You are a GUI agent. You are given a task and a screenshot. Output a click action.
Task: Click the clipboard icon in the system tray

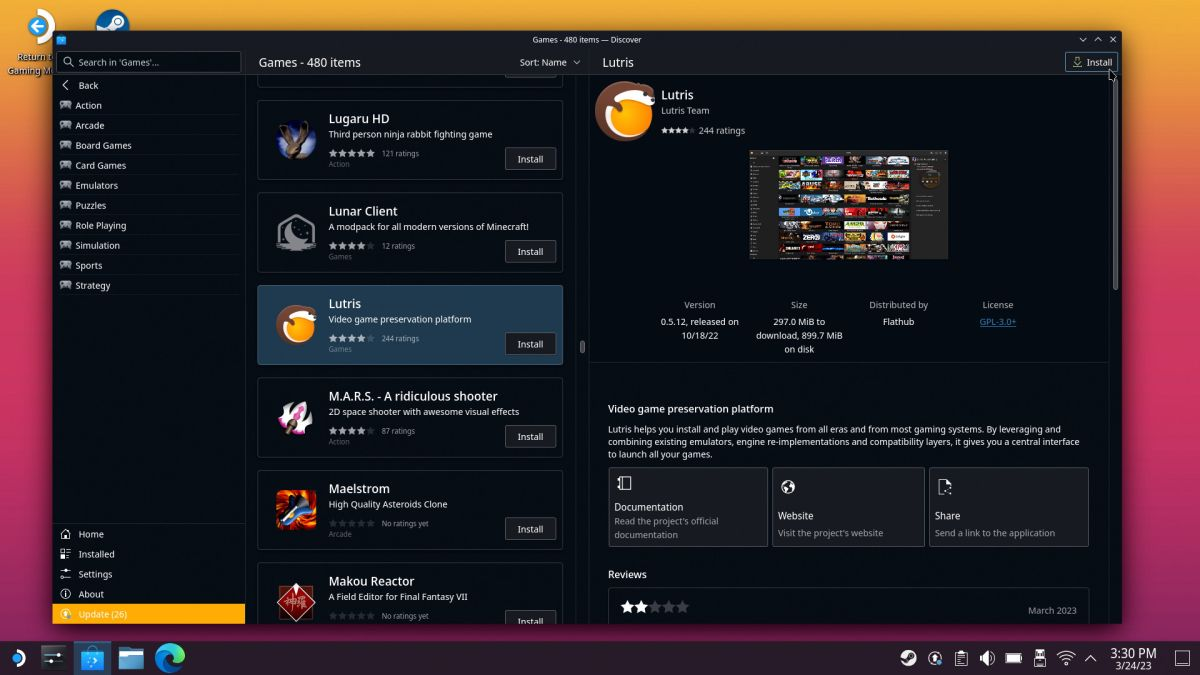961,658
